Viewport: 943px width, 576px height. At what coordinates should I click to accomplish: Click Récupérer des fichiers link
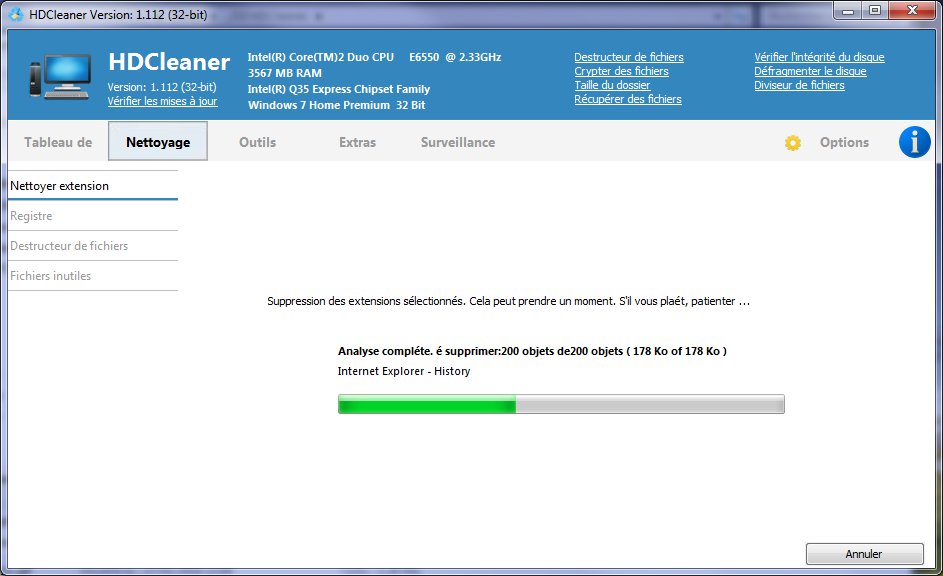628,99
